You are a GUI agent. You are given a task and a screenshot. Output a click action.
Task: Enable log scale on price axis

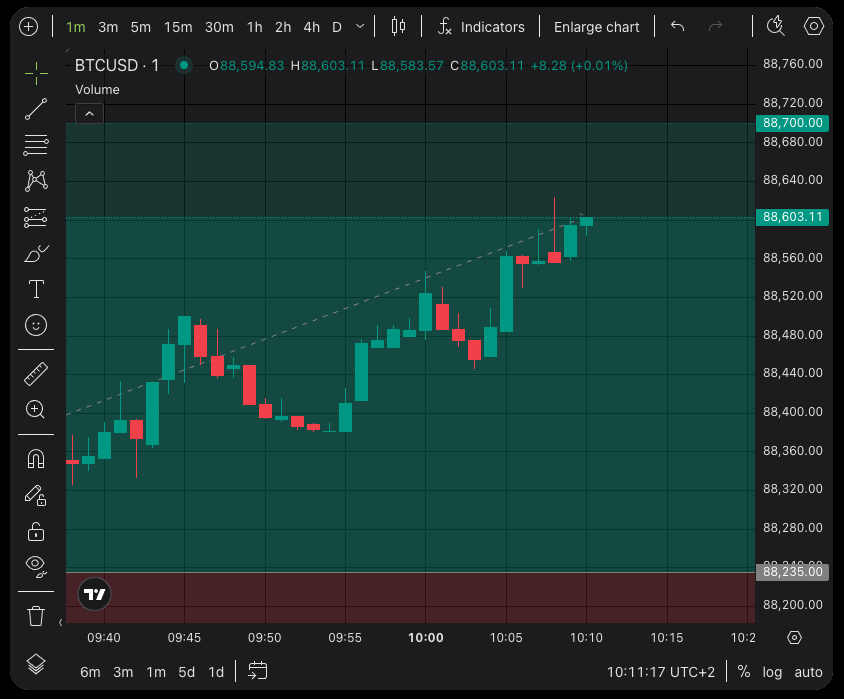coord(771,672)
